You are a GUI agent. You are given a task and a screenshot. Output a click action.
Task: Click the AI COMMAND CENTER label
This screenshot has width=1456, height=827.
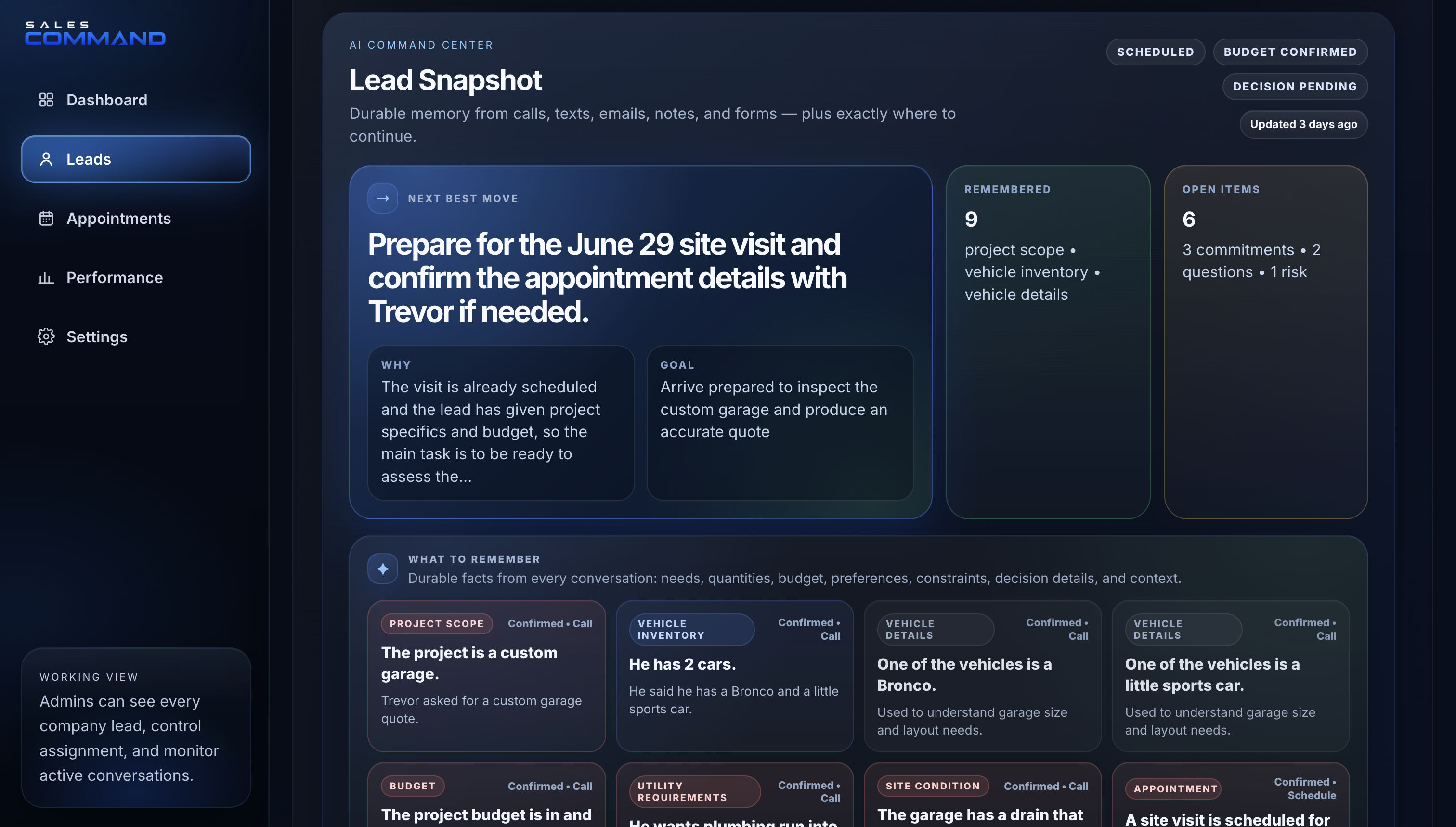[421, 45]
